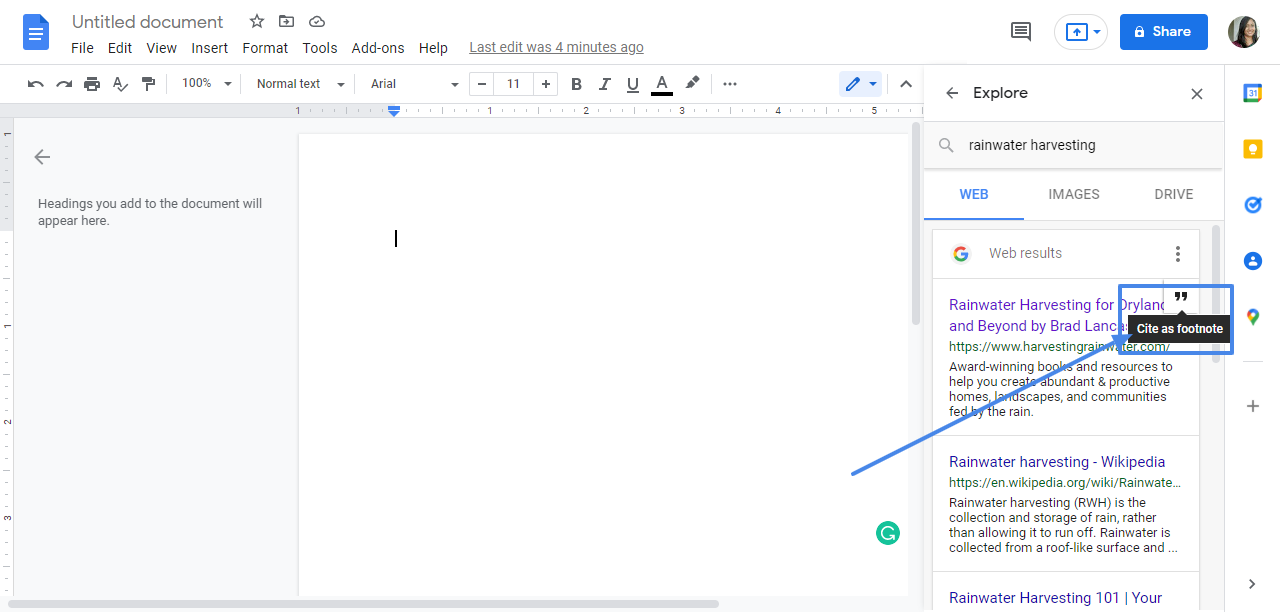Viewport: 1280px width, 612px height.
Task: Open the 100% zoom dropdown
Action: pyautogui.click(x=206, y=84)
